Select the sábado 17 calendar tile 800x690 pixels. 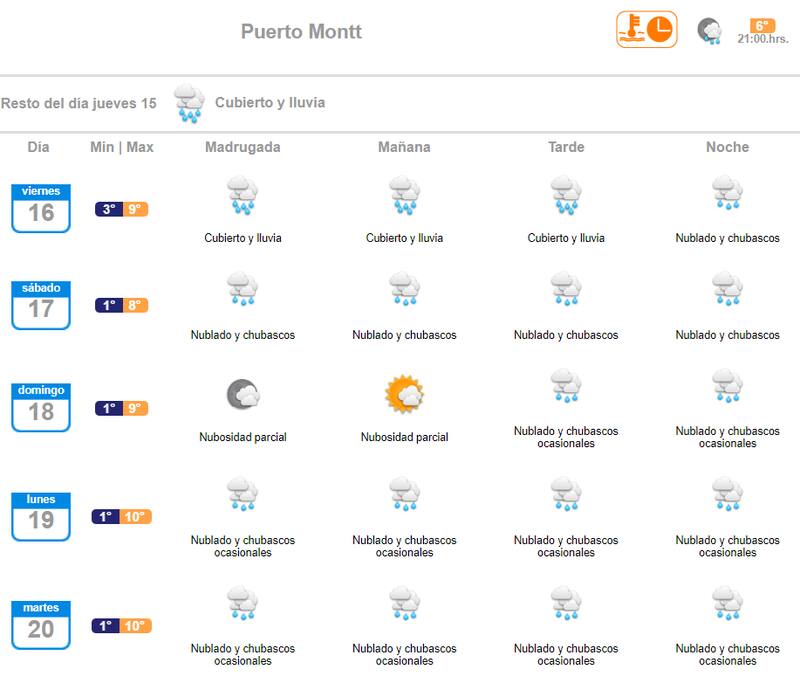point(41,304)
